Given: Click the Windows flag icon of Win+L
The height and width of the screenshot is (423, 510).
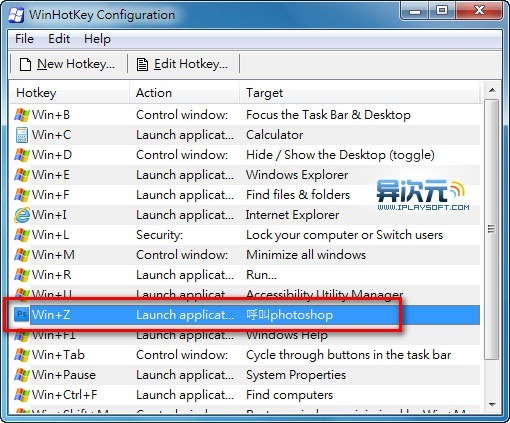Looking at the screenshot, I should point(22,235).
